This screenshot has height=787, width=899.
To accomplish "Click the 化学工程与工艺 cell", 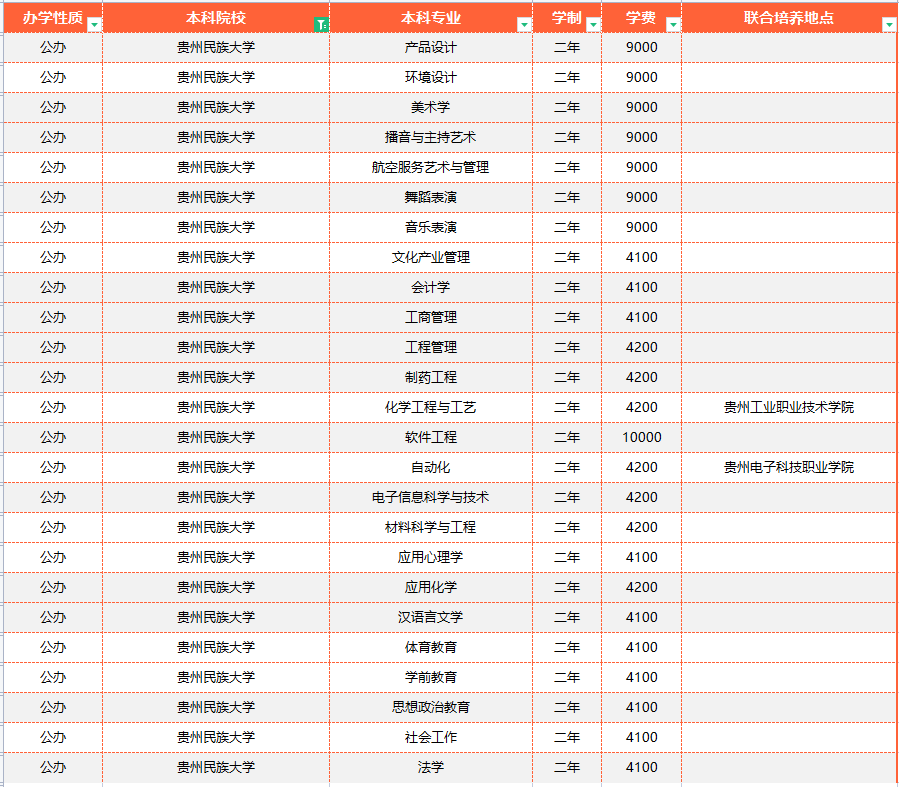I will tap(431, 408).
